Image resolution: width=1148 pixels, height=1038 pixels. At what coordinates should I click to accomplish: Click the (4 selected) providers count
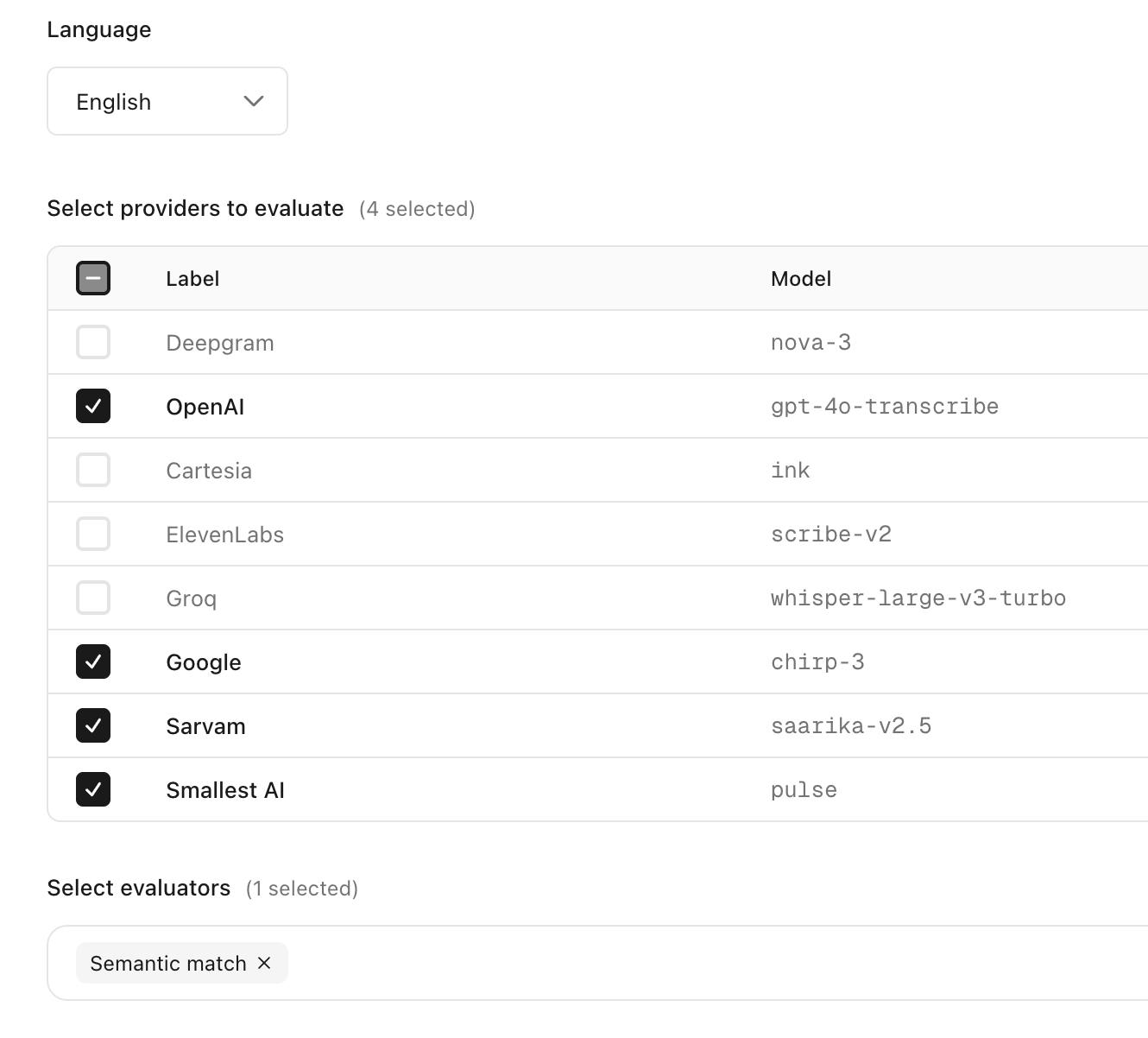[417, 209]
